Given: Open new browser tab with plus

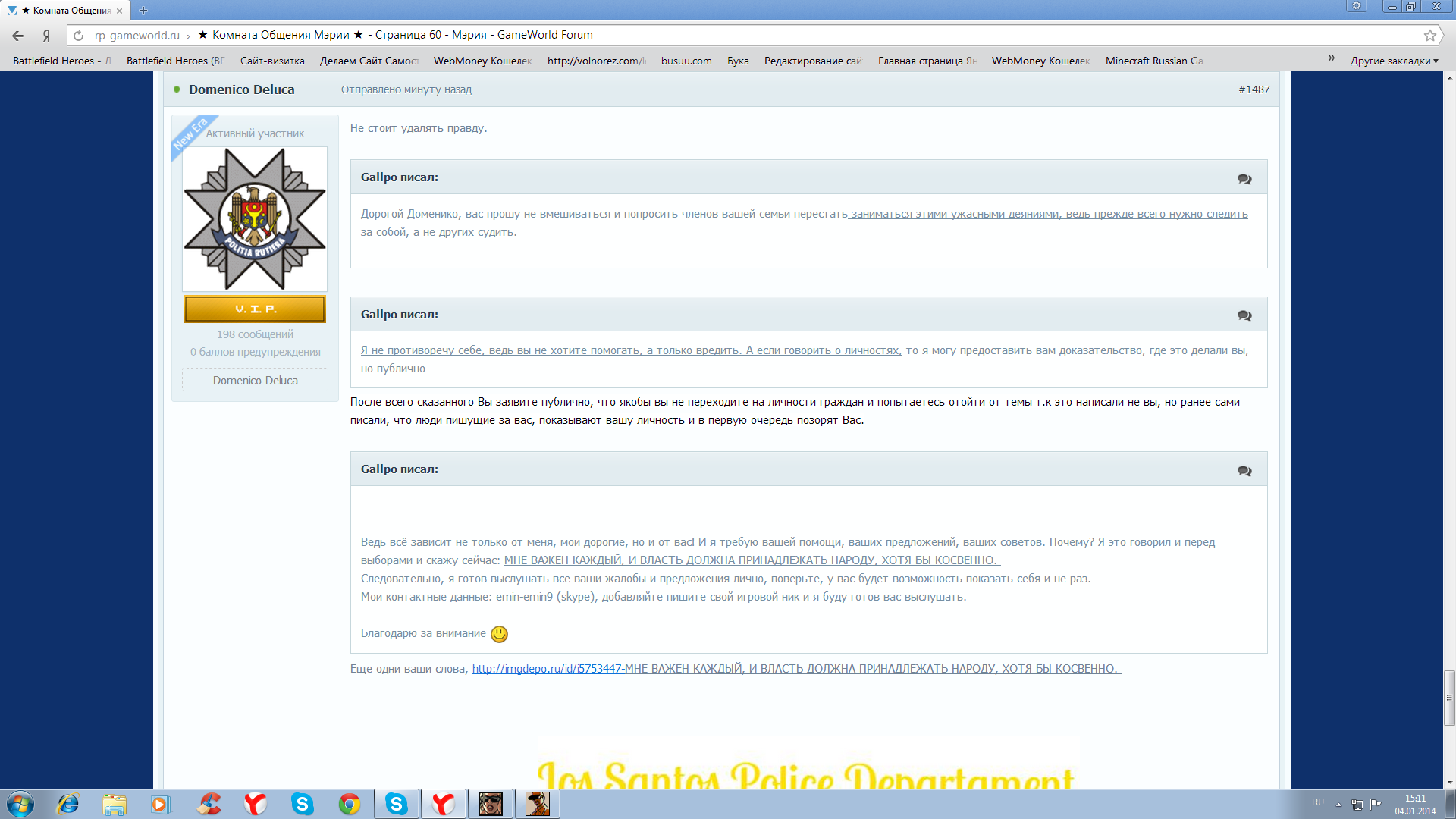Looking at the screenshot, I should point(143,11).
